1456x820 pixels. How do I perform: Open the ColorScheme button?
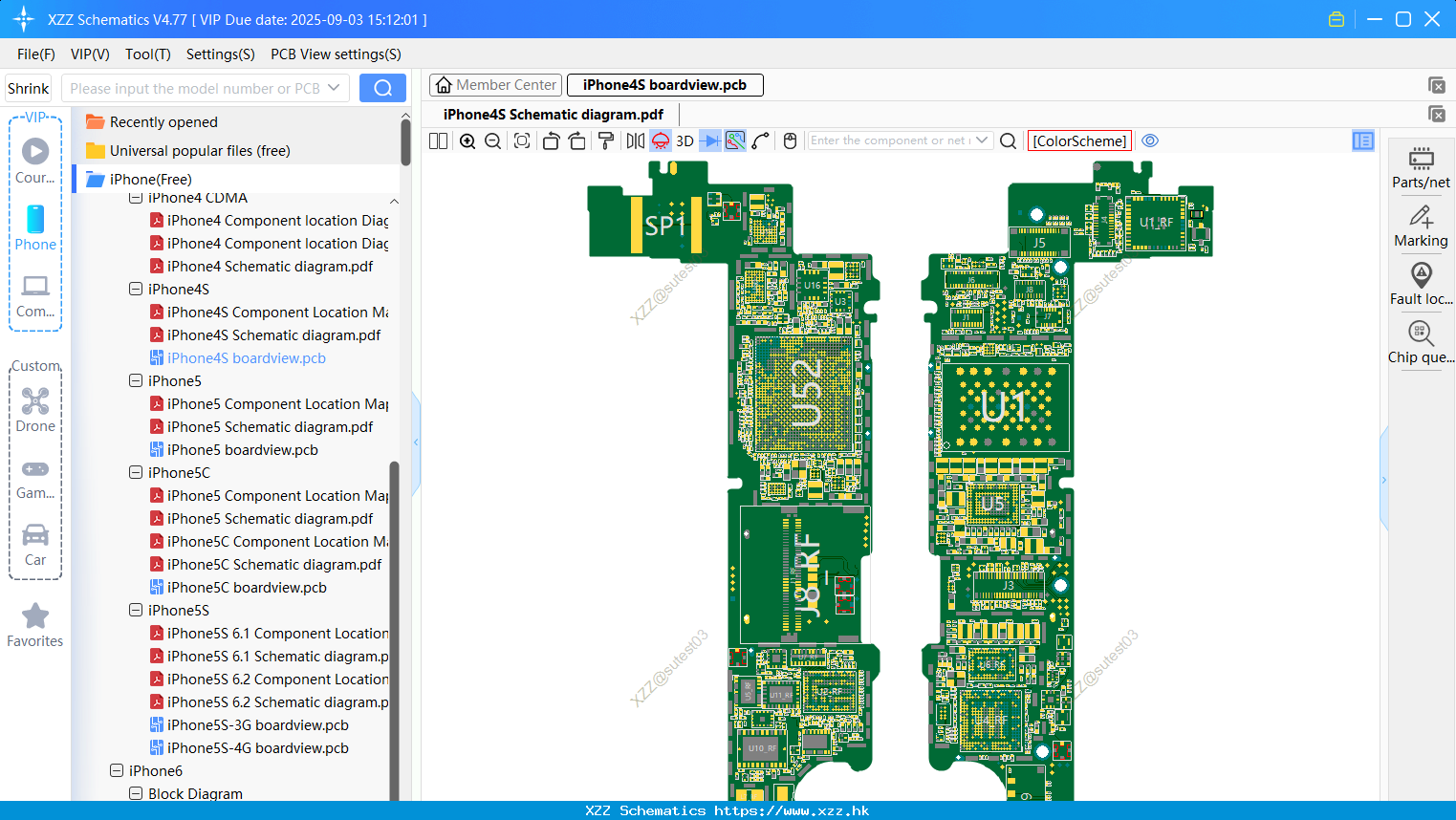click(1079, 140)
